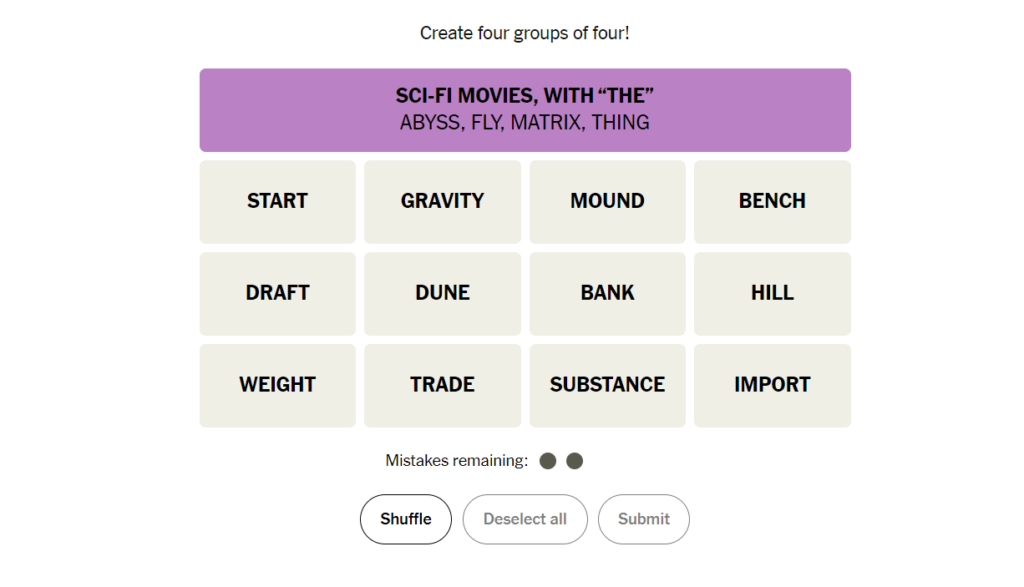Select the START word tile
1024x587 pixels.
point(278,202)
